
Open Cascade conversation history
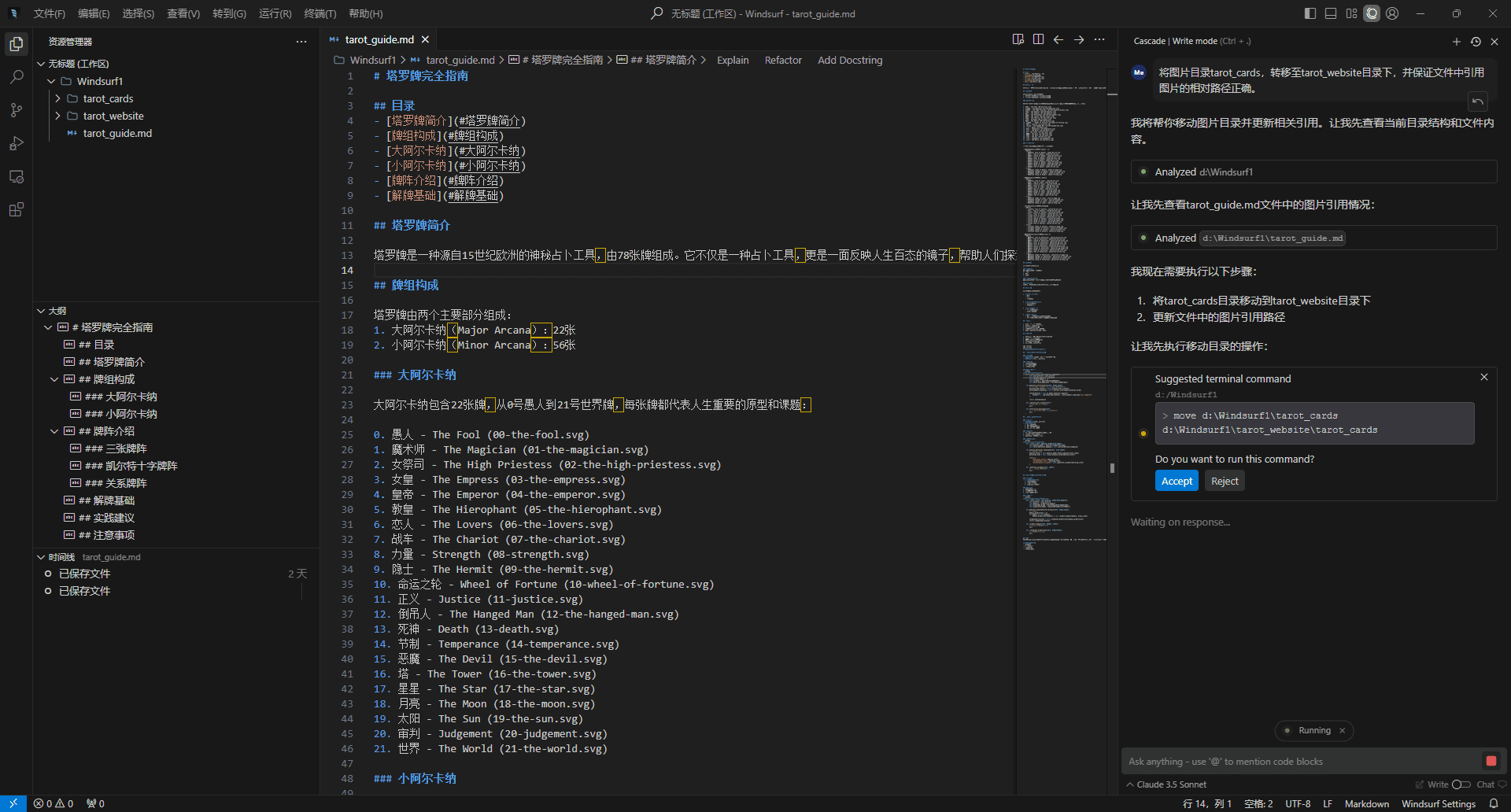[x=1476, y=41]
